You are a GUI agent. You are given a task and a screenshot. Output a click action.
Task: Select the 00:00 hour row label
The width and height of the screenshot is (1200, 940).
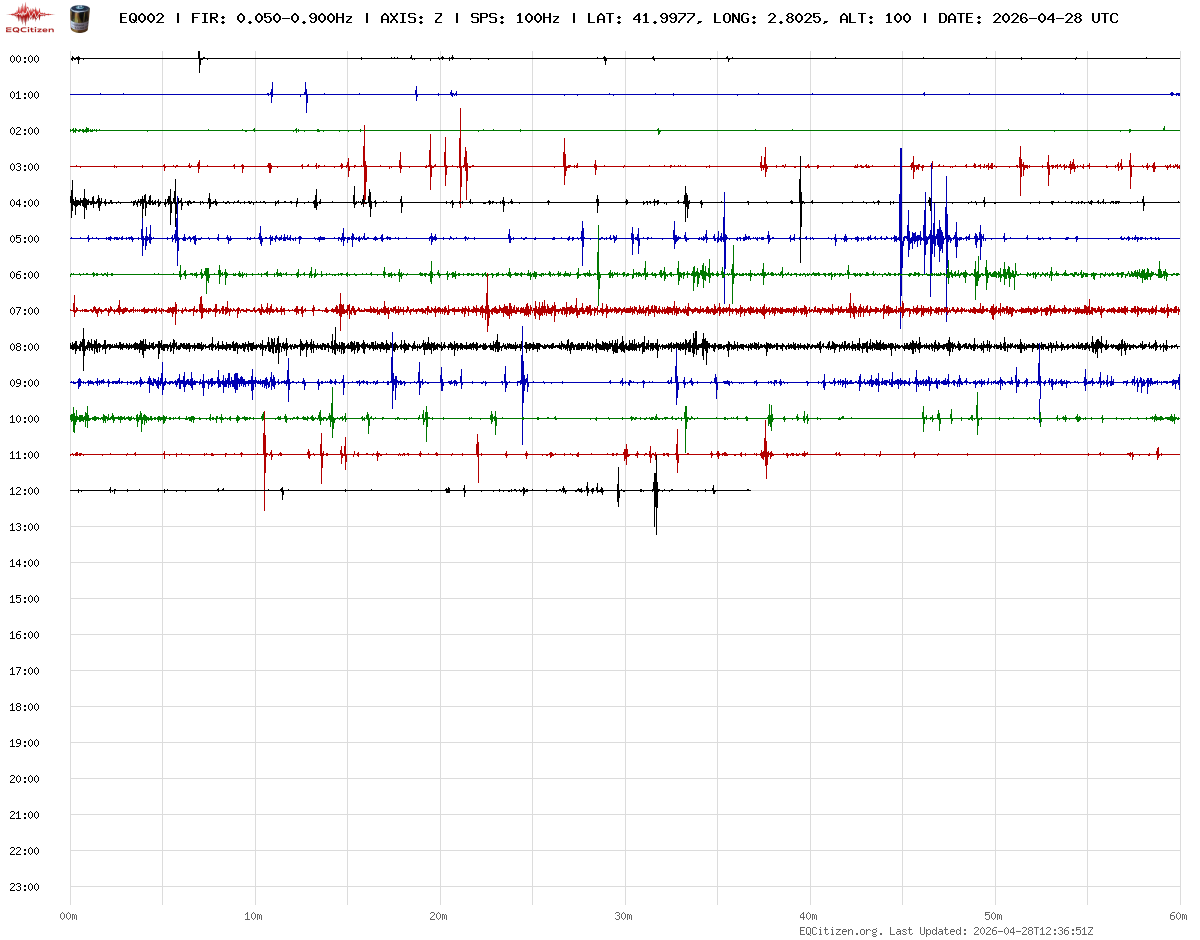click(24, 59)
